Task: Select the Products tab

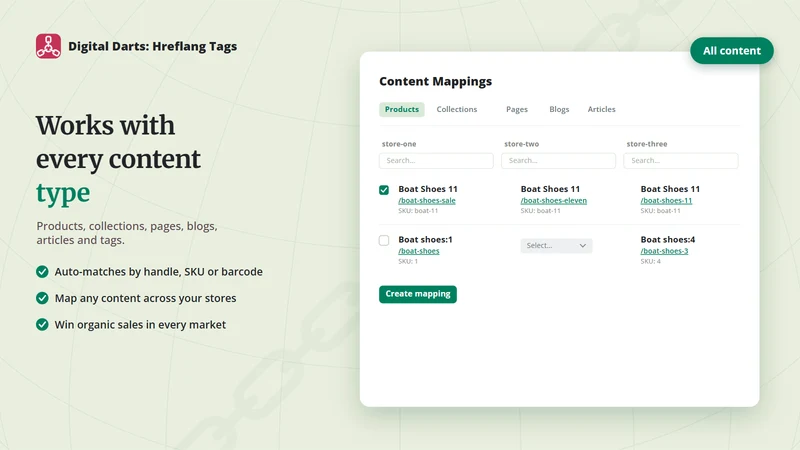Action: point(402,109)
